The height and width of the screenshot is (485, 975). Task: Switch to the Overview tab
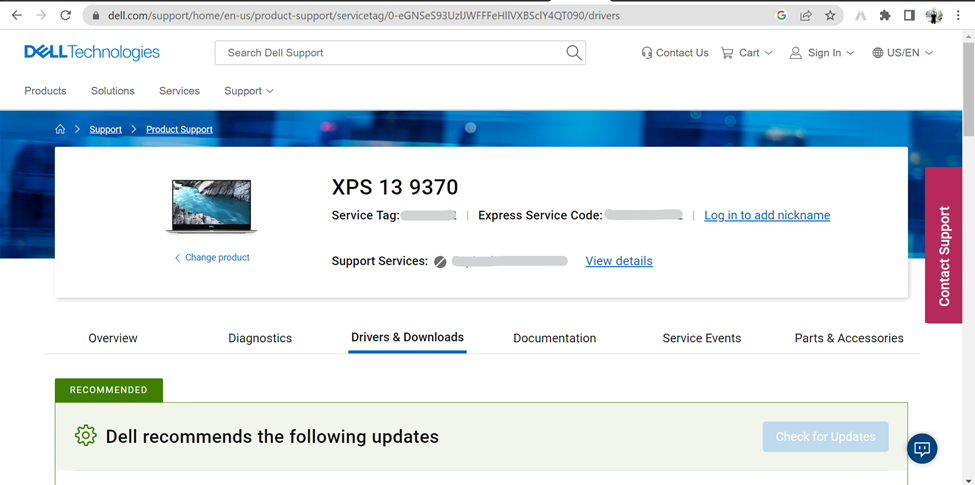[113, 338]
